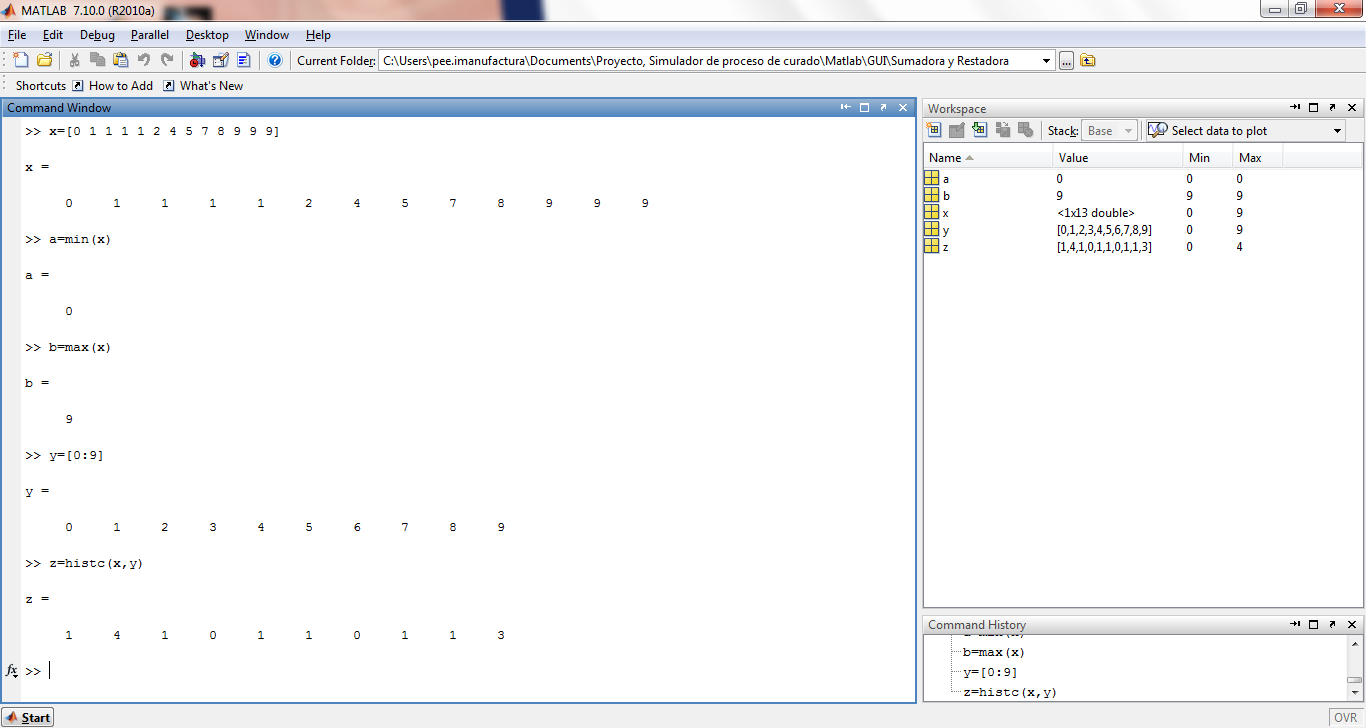Sort Workspace by Min column
This screenshot has height=728, width=1366.
click(x=1208, y=157)
